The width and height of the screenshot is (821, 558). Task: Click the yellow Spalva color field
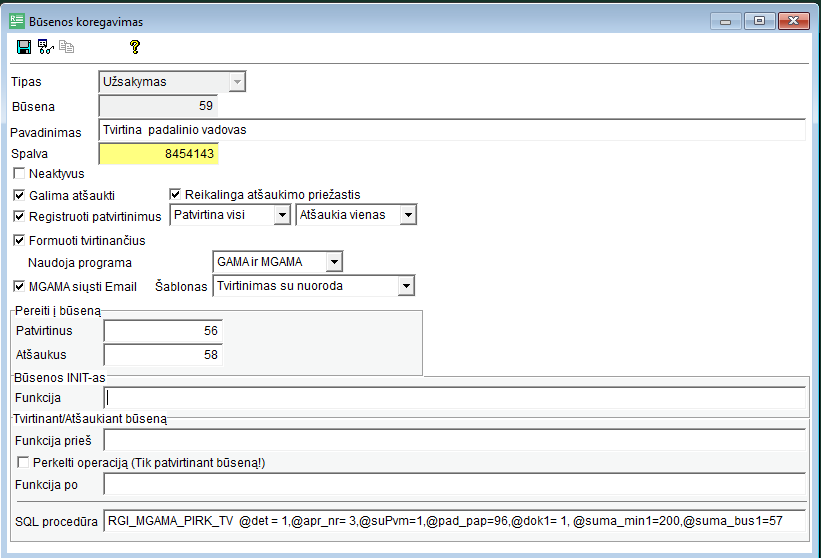[x=157, y=154]
